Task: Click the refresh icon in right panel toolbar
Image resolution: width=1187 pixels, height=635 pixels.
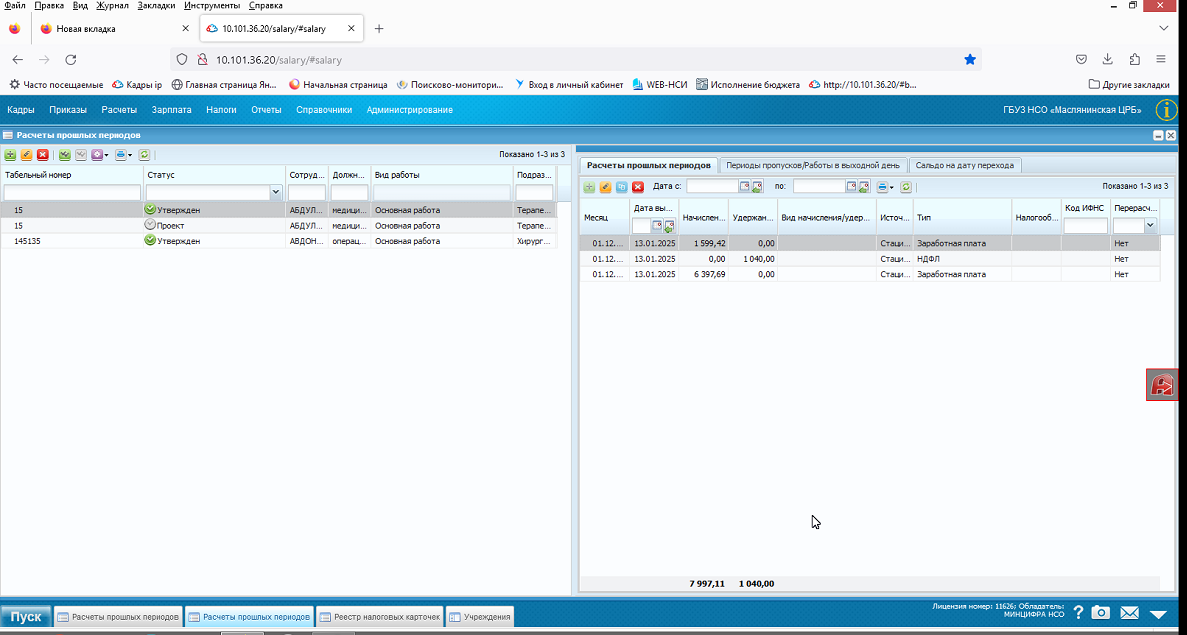Action: click(905, 187)
